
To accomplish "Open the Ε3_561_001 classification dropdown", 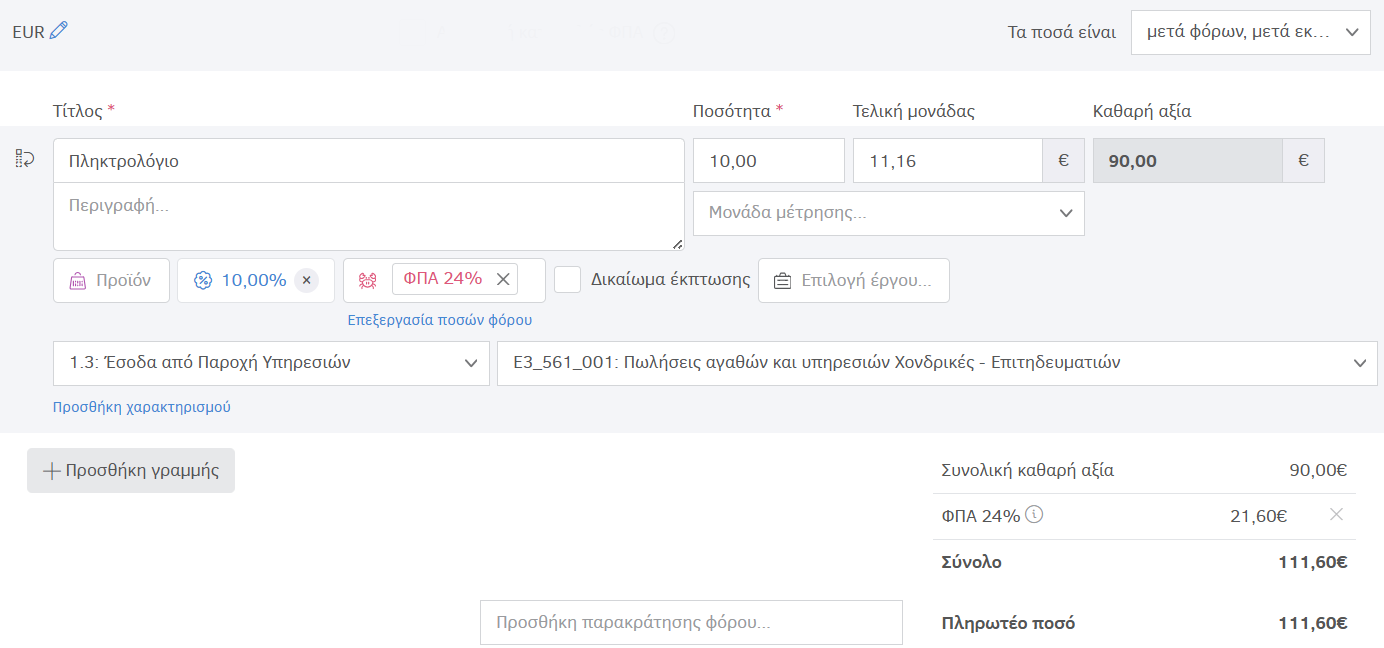I will point(935,363).
